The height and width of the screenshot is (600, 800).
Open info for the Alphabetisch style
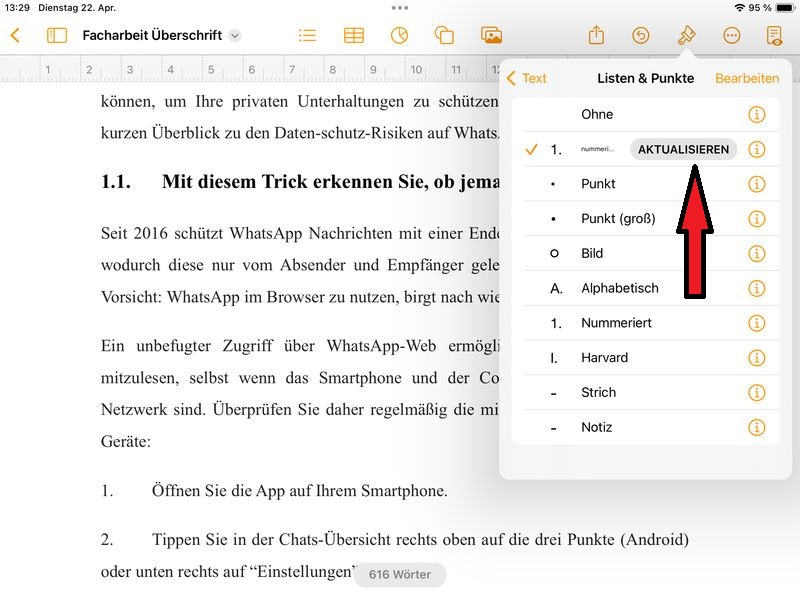[x=756, y=288]
